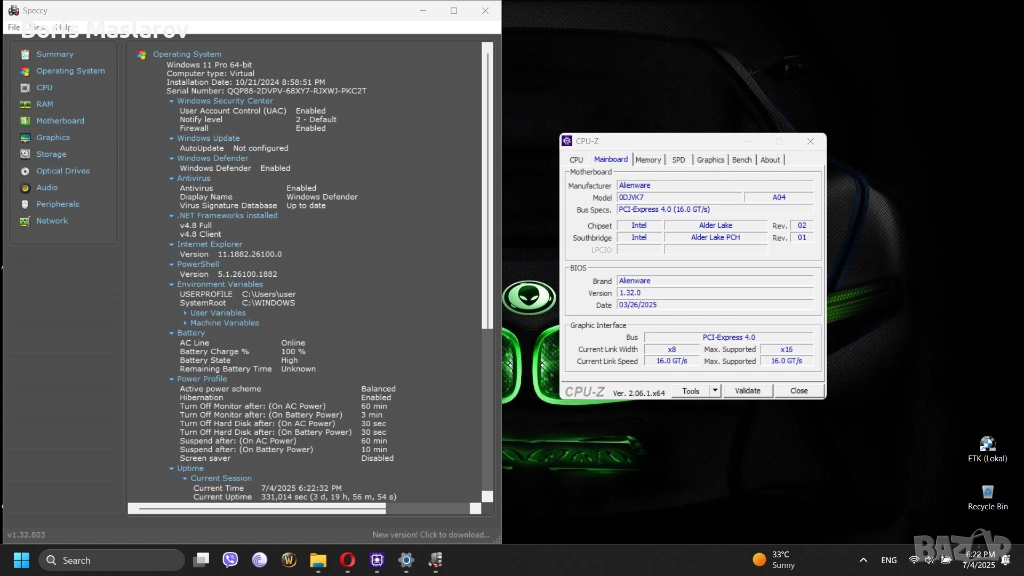Go to Motherboard section icon
Screen dimensions: 1024x576
[25, 121]
